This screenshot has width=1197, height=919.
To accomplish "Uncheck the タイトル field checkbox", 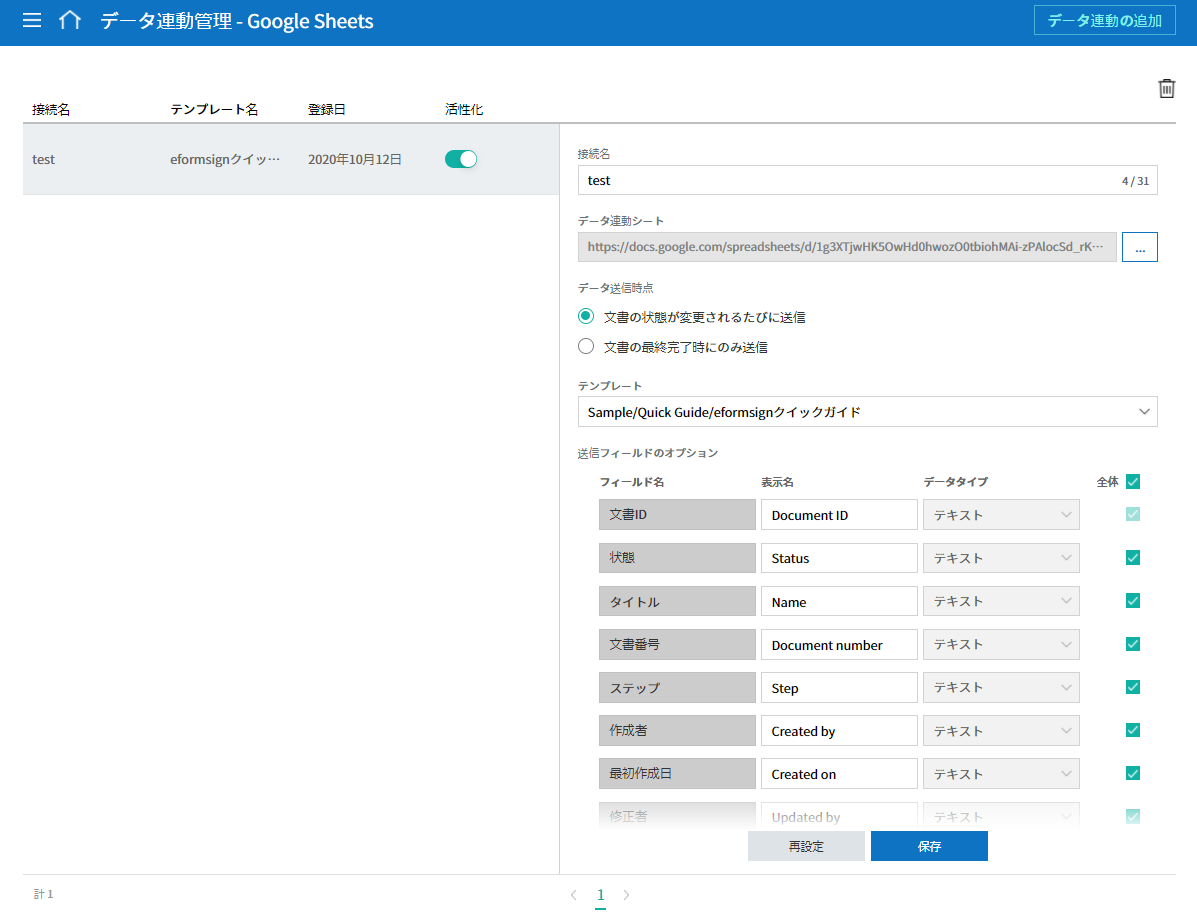I will point(1133,601).
